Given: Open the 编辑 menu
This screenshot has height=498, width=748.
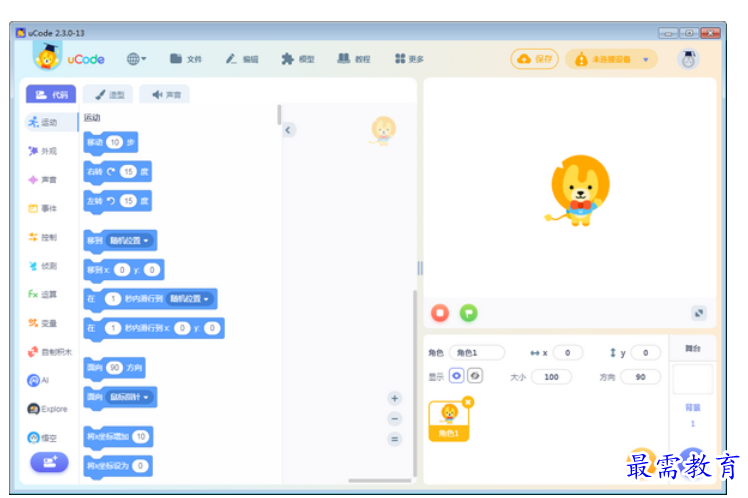Looking at the screenshot, I should tap(242, 59).
